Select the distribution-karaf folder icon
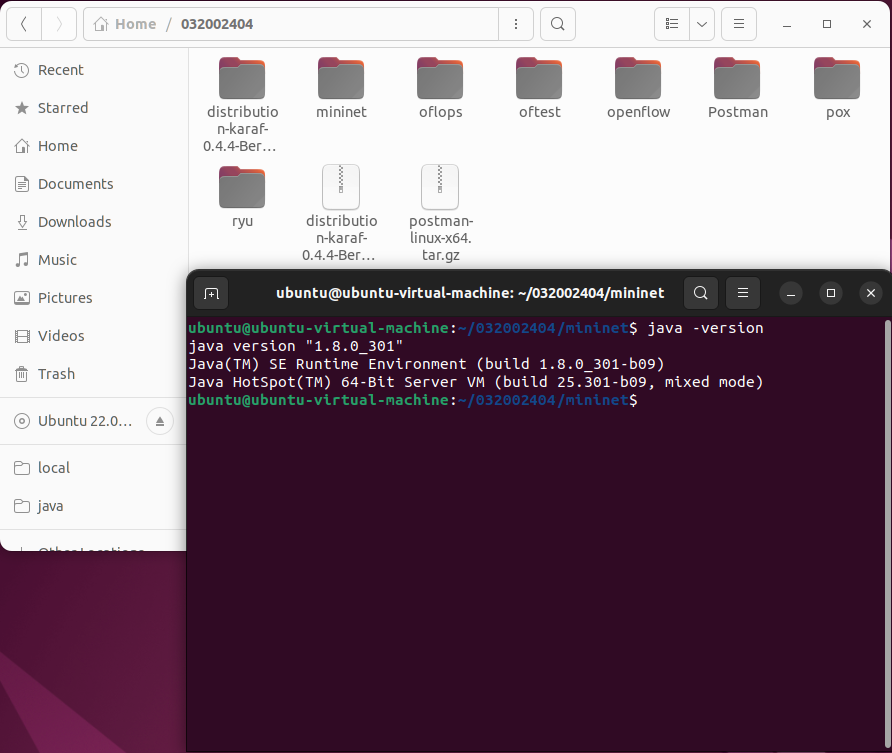 [x=242, y=78]
